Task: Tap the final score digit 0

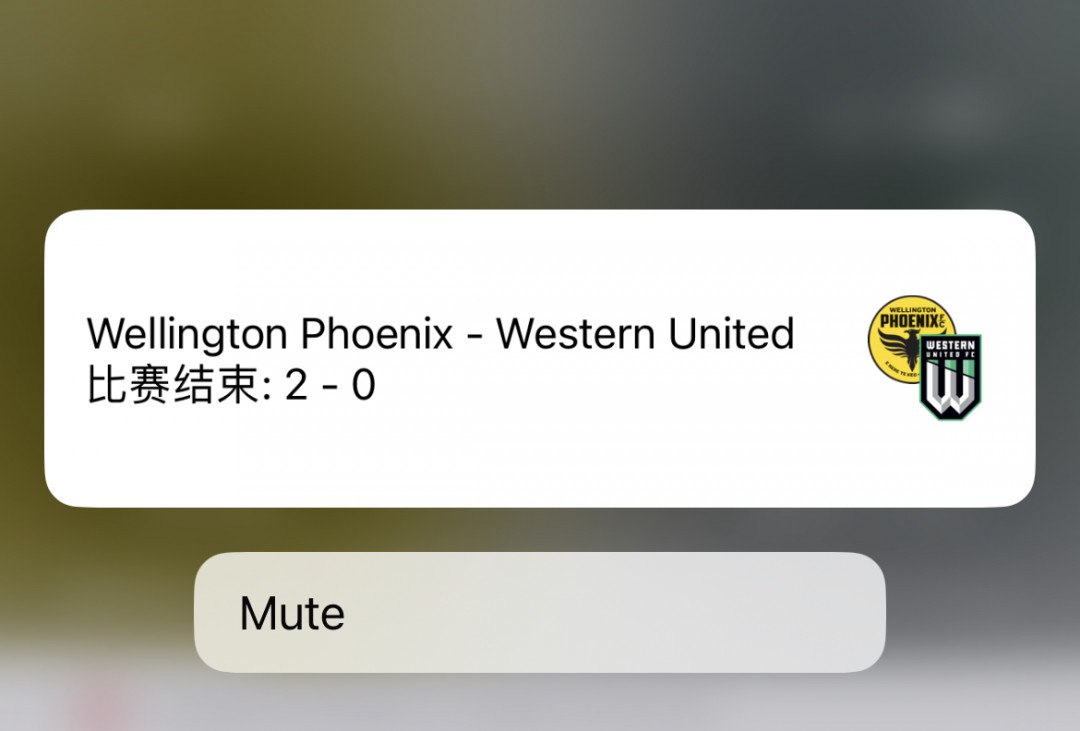Action: [x=364, y=384]
